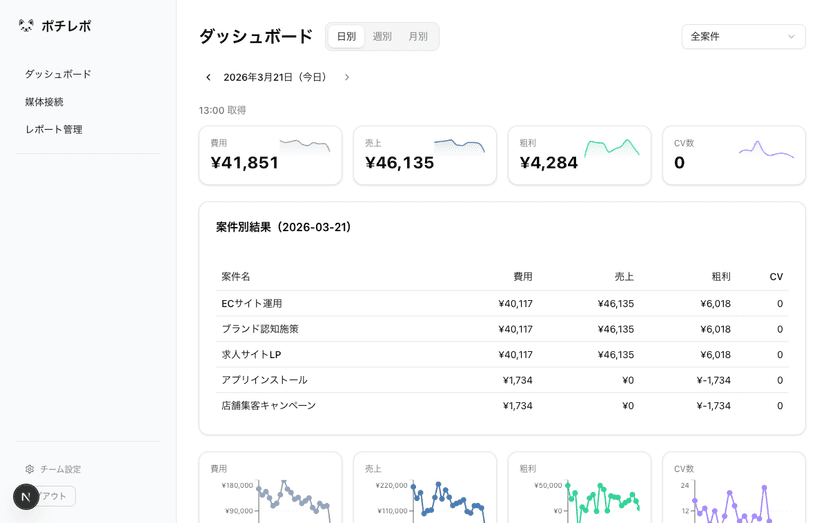Image resolution: width=828 pixels, height=523 pixels.
Task: Click the green 粗利 sparkline in top card
Action: [613, 148]
